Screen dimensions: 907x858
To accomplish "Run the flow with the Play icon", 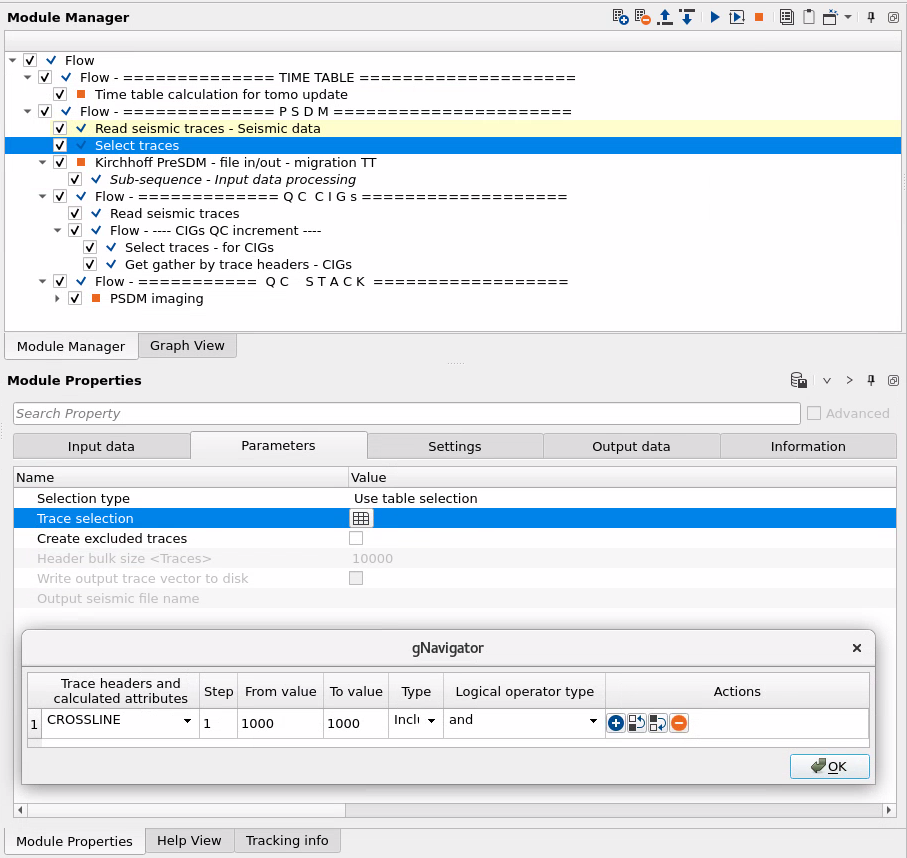I will [713, 15].
